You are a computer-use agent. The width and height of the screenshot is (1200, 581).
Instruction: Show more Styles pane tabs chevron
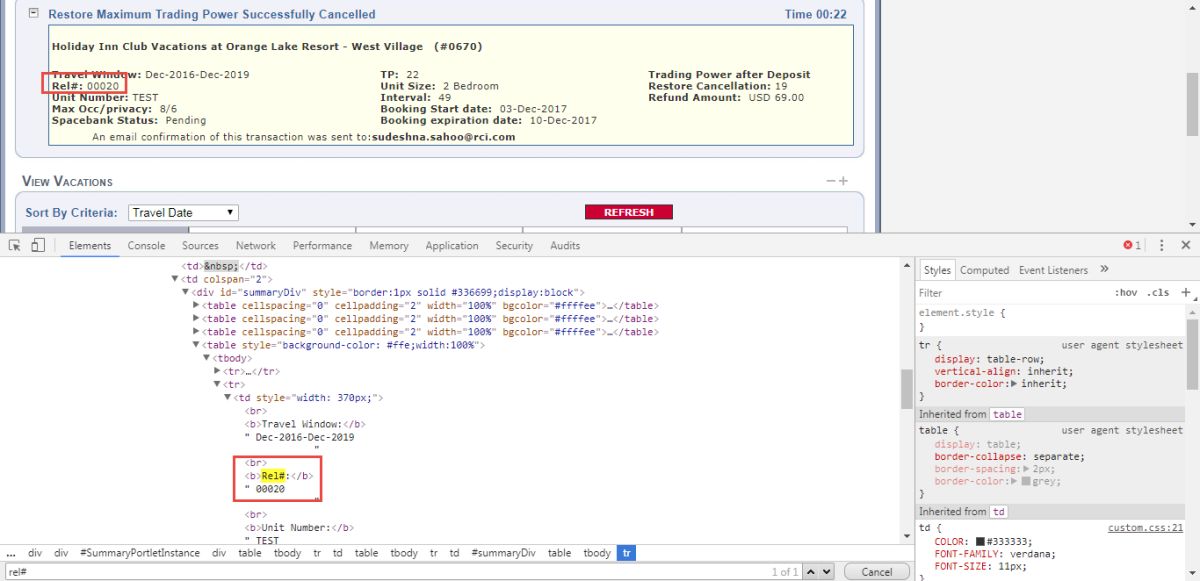[x=1104, y=269]
